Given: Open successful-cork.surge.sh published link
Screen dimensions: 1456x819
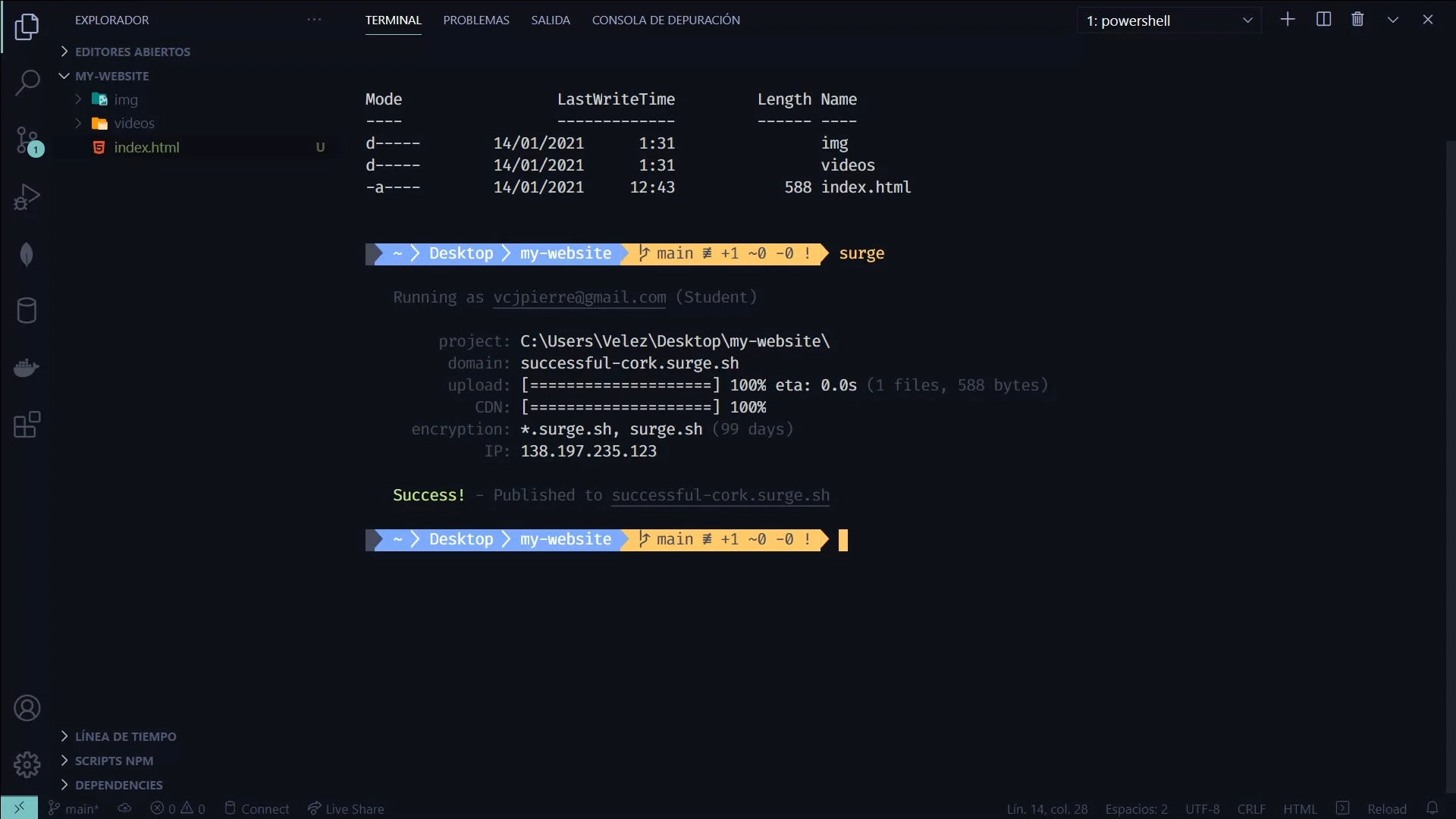Looking at the screenshot, I should tap(720, 495).
